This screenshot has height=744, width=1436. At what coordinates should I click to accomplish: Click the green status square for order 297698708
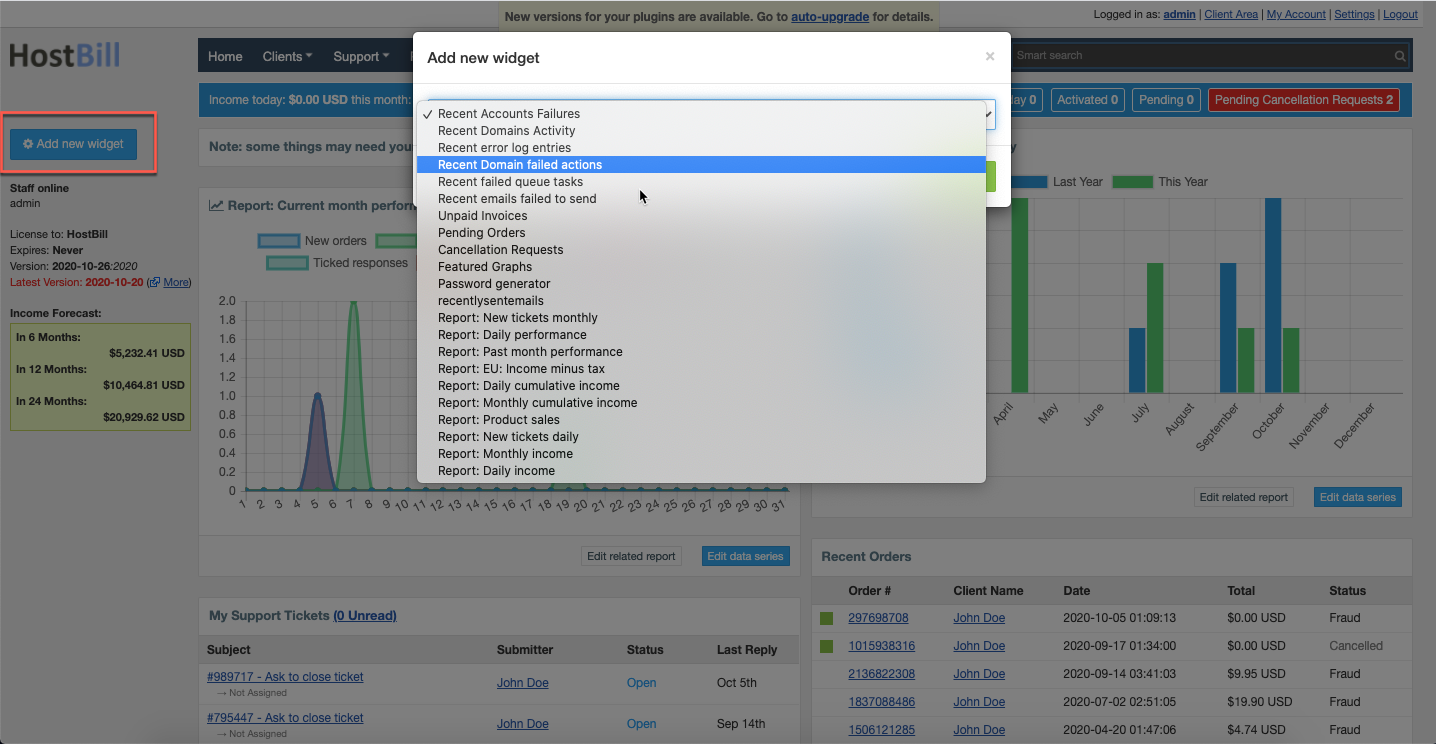pos(826,617)
